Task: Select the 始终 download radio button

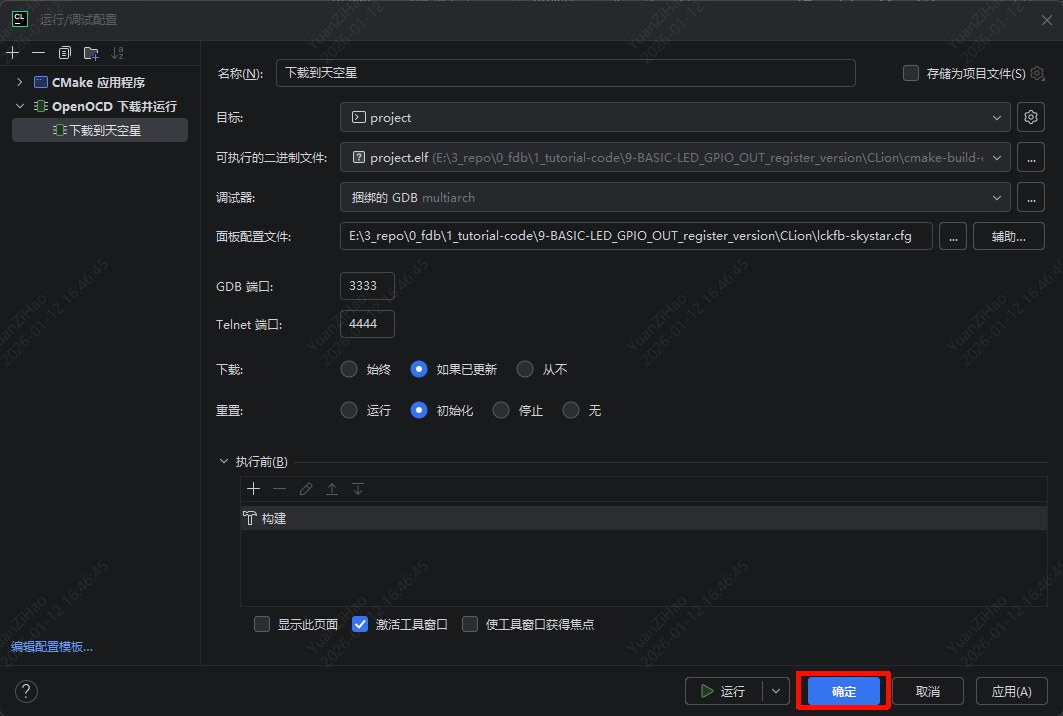Action: click(x=349, y=369)
